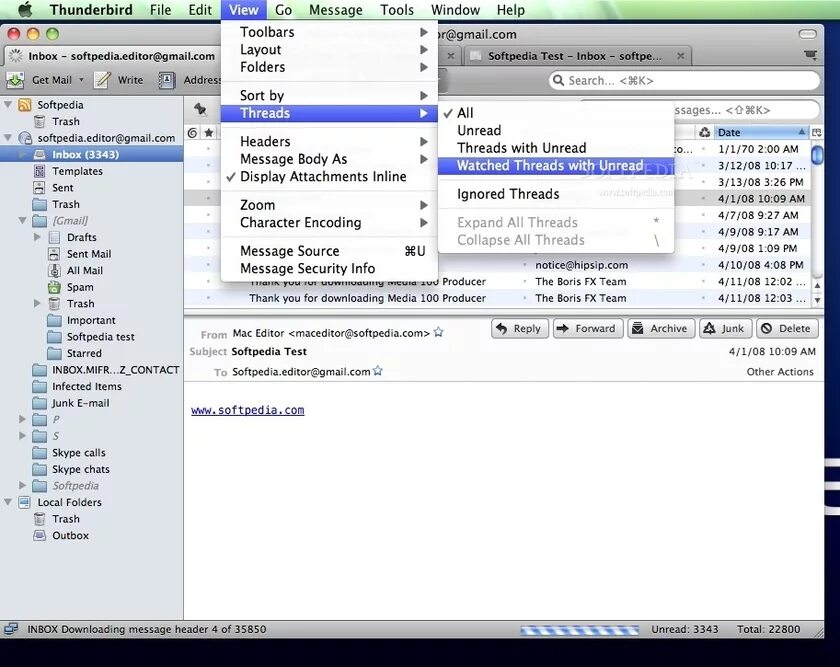
Task: Click the Reply button
Action: pos(519,328)
